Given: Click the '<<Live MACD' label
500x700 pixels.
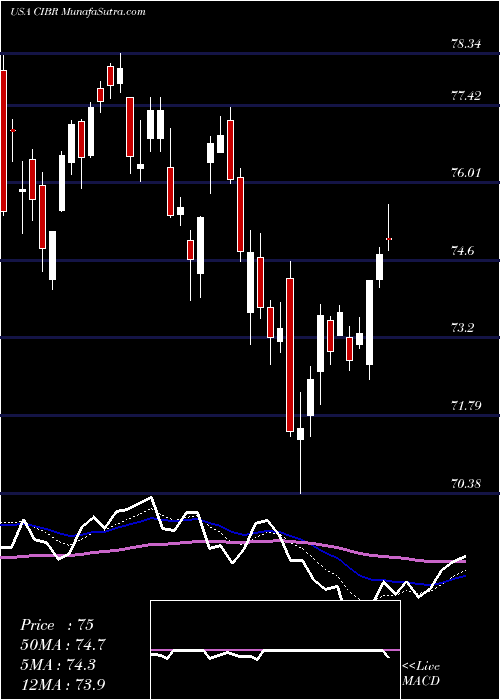Looking at the screenshot, I should coord(421,673).
